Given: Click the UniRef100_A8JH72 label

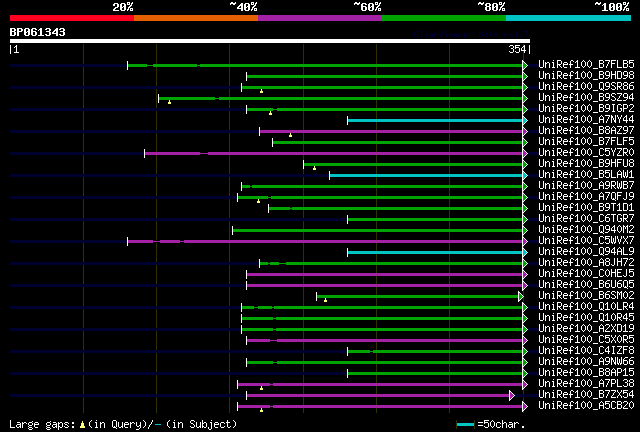Looking at the screenshot, I should tap(586, 263).
